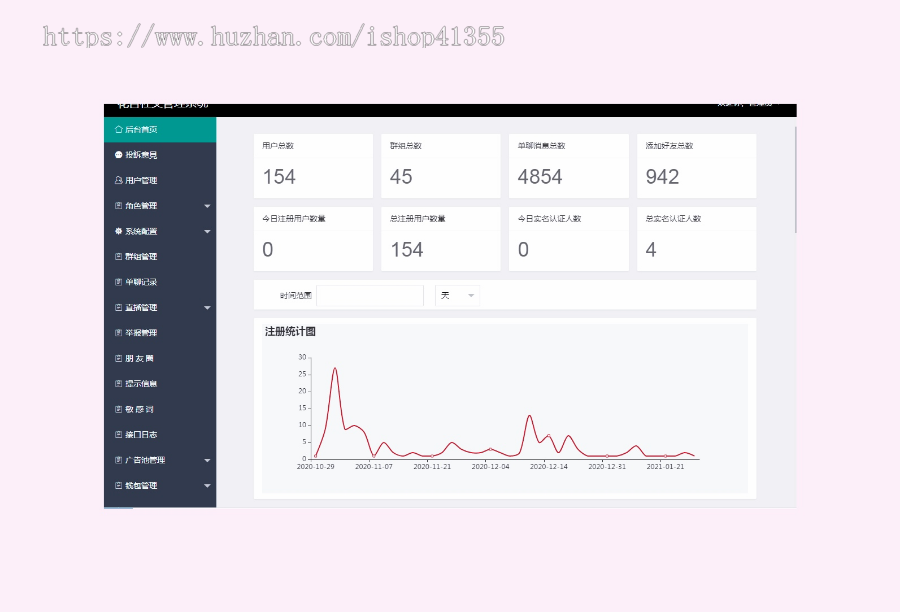
Task: Open 举报管理 sidebar icon
Action: coord(118,332)
